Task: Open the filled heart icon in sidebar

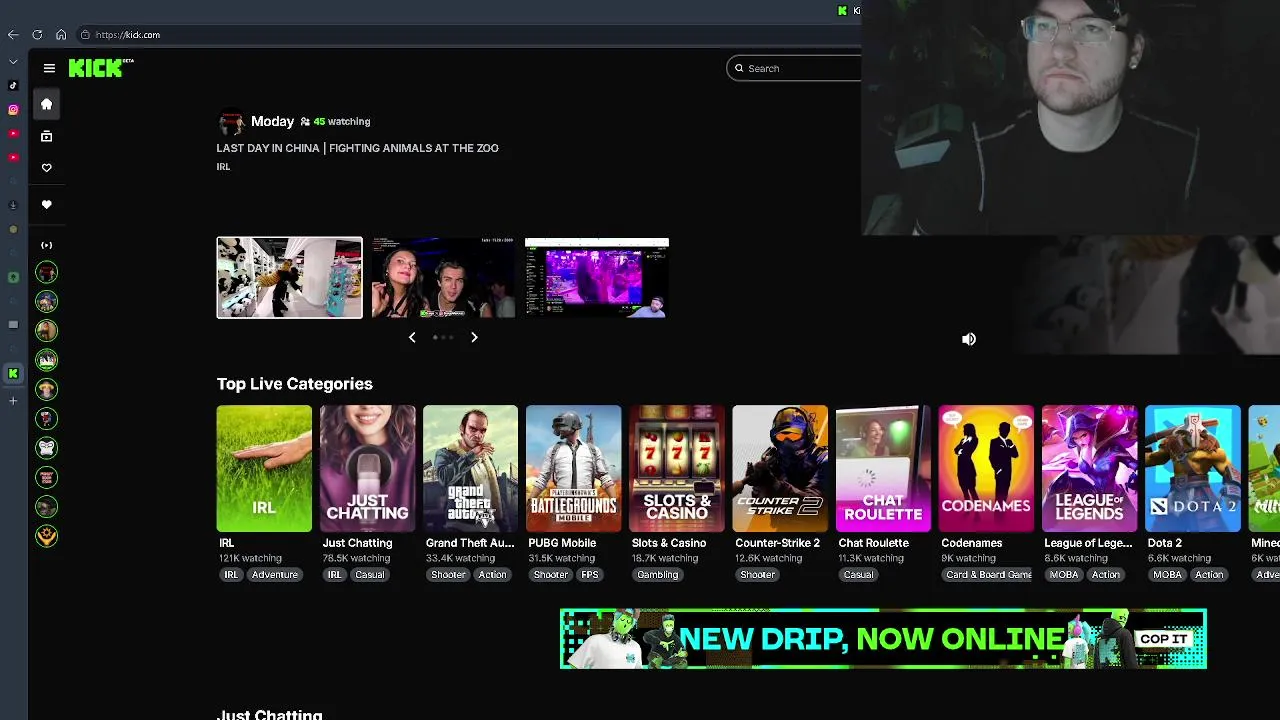Action: point(46,204)
